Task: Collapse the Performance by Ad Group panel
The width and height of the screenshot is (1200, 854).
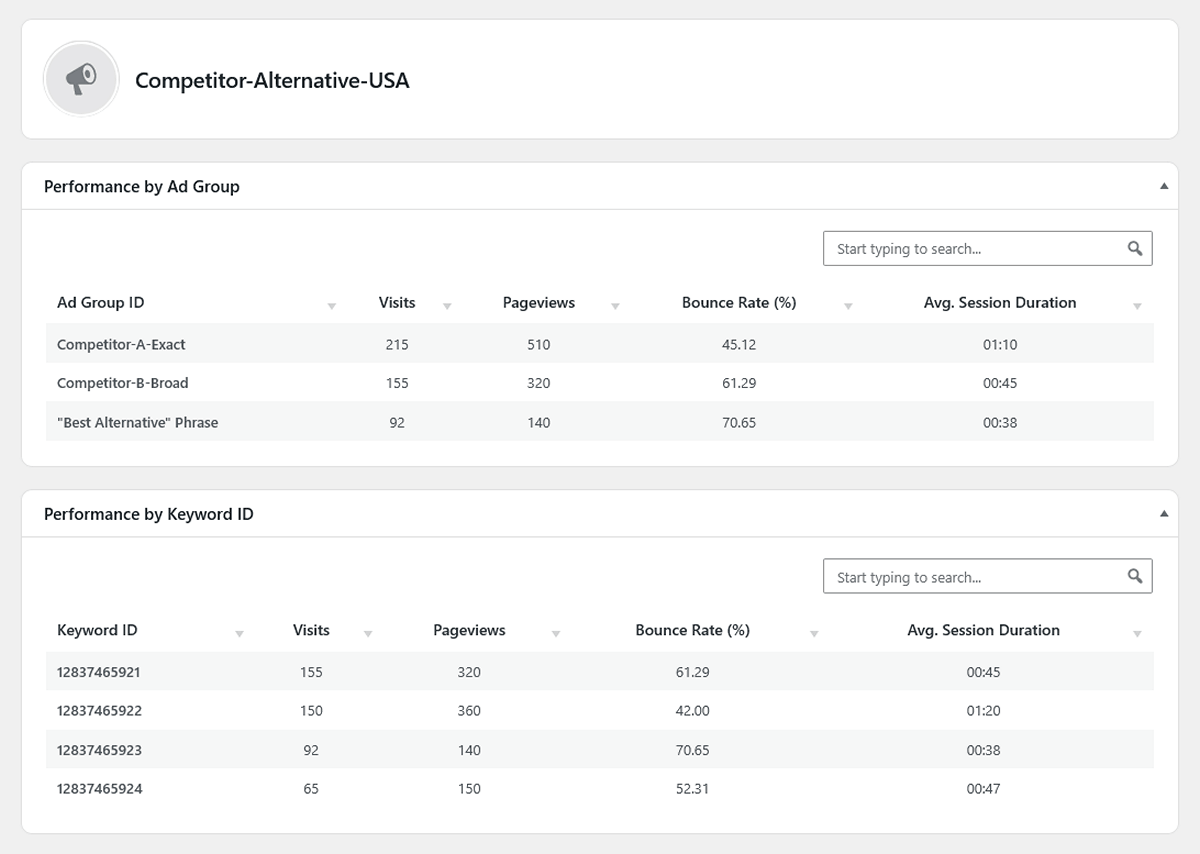Action: pos(1164,186)
